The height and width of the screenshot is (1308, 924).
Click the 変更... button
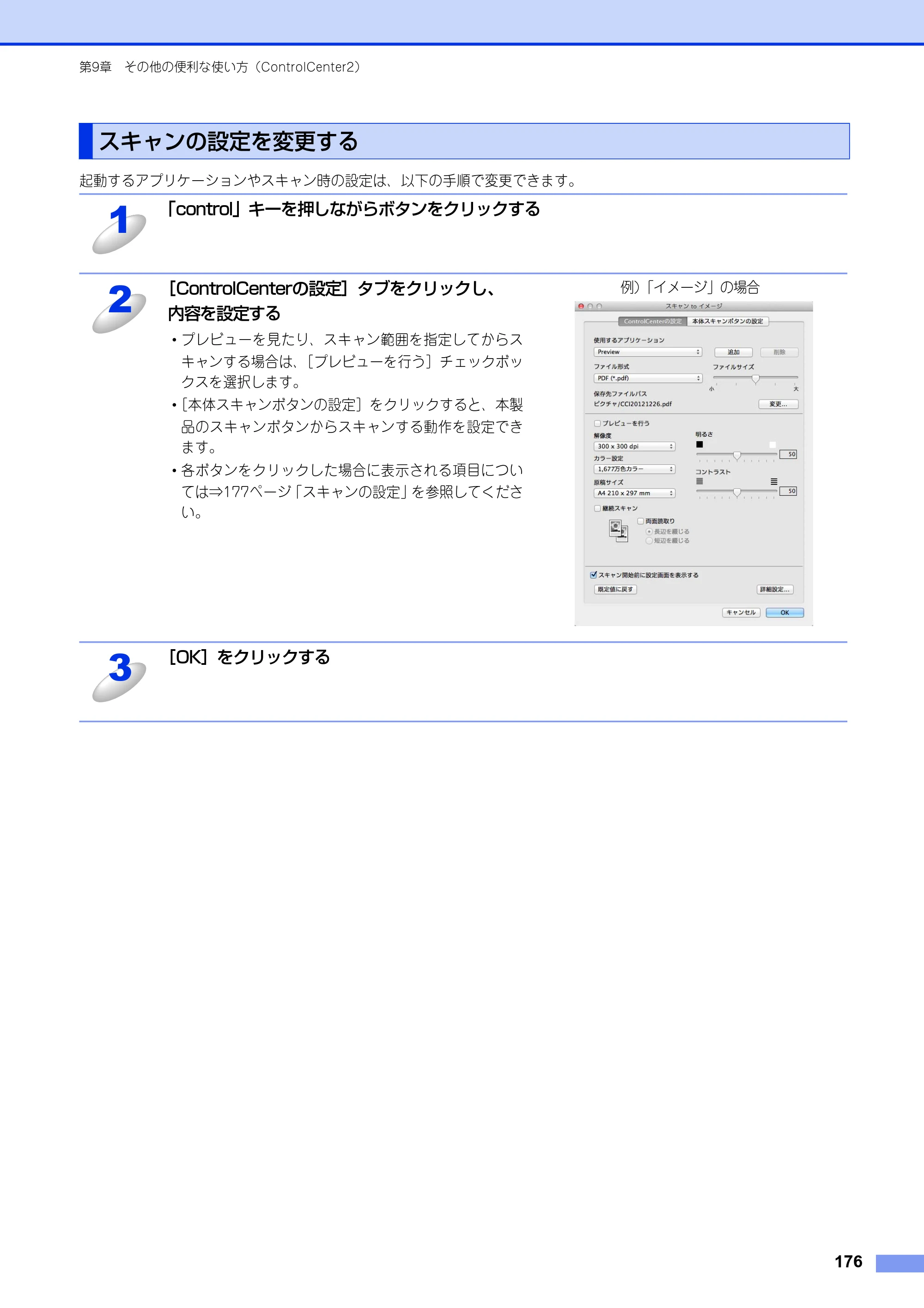pyautogui.click(x=778, y=404)
